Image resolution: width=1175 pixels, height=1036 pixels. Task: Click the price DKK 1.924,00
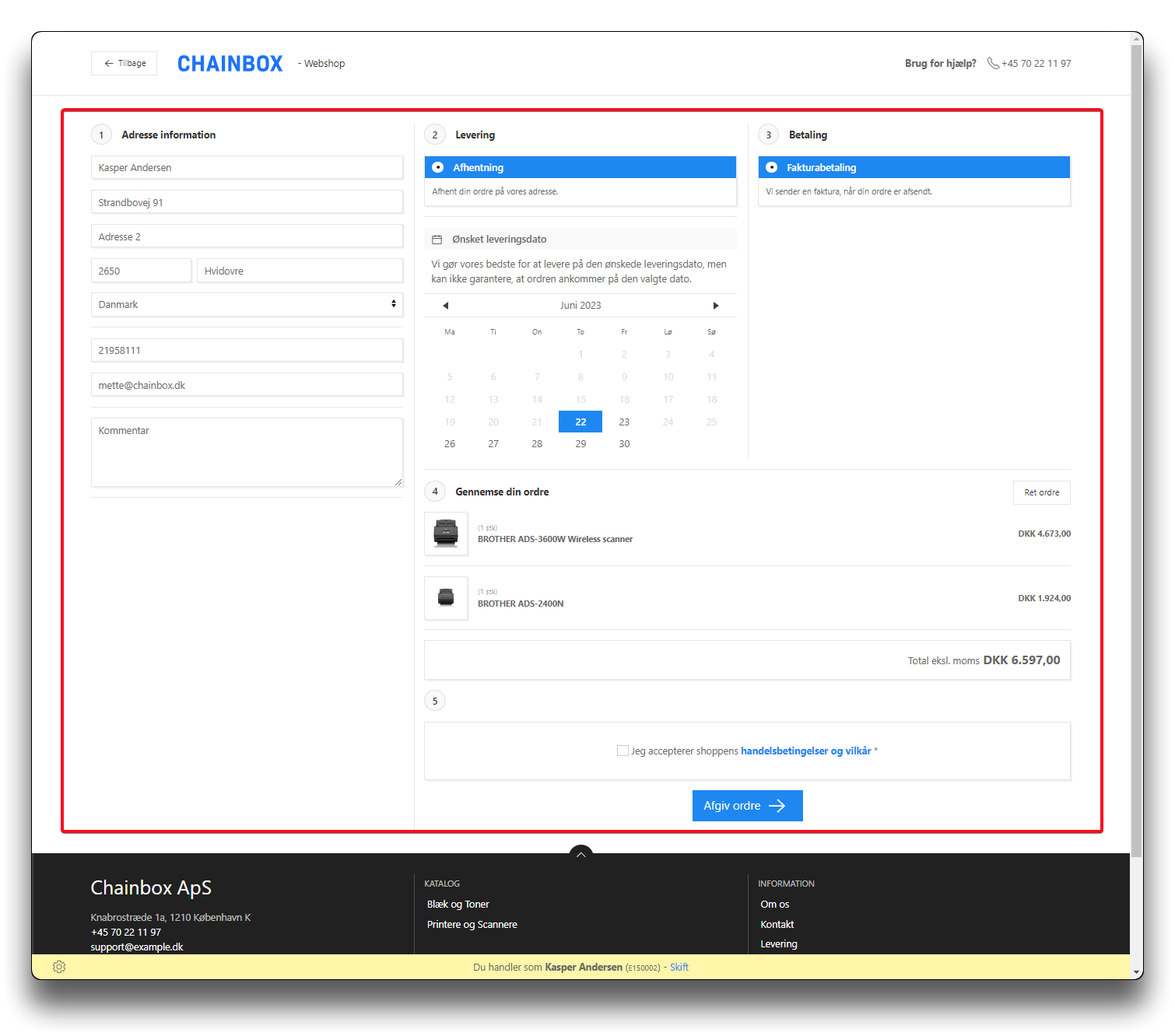click(1044, 598)
